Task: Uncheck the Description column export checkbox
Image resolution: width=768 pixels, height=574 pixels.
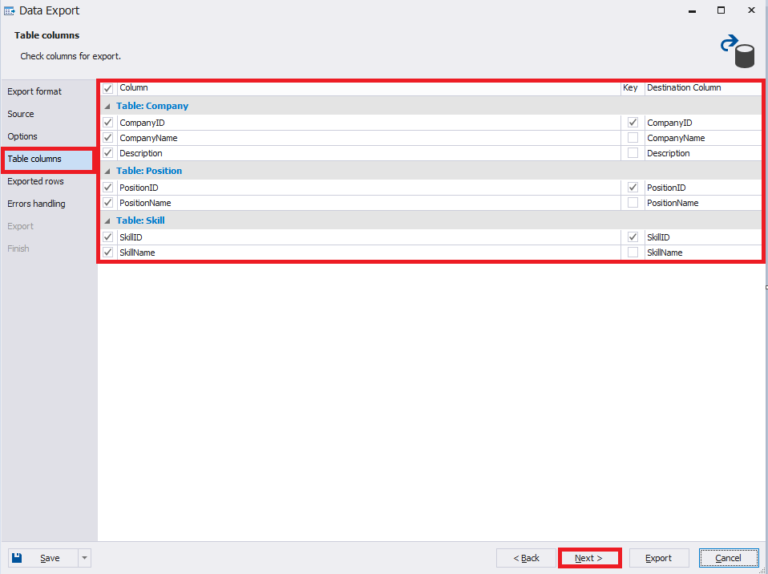Action: tap(108, 153)
